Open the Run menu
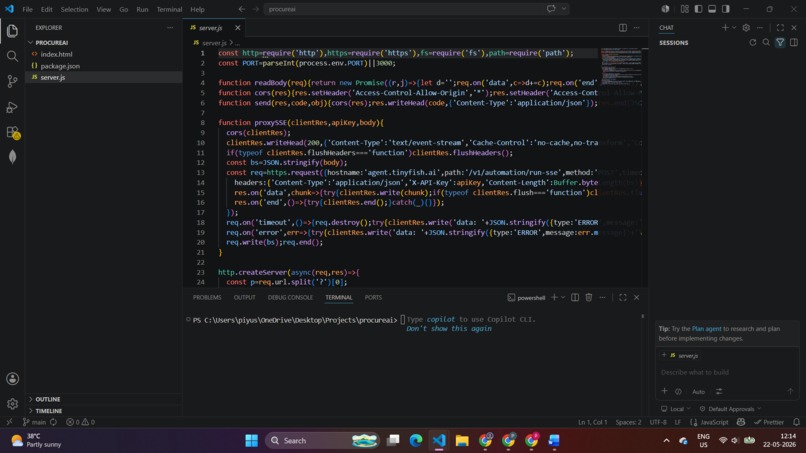 coord(142,9)
